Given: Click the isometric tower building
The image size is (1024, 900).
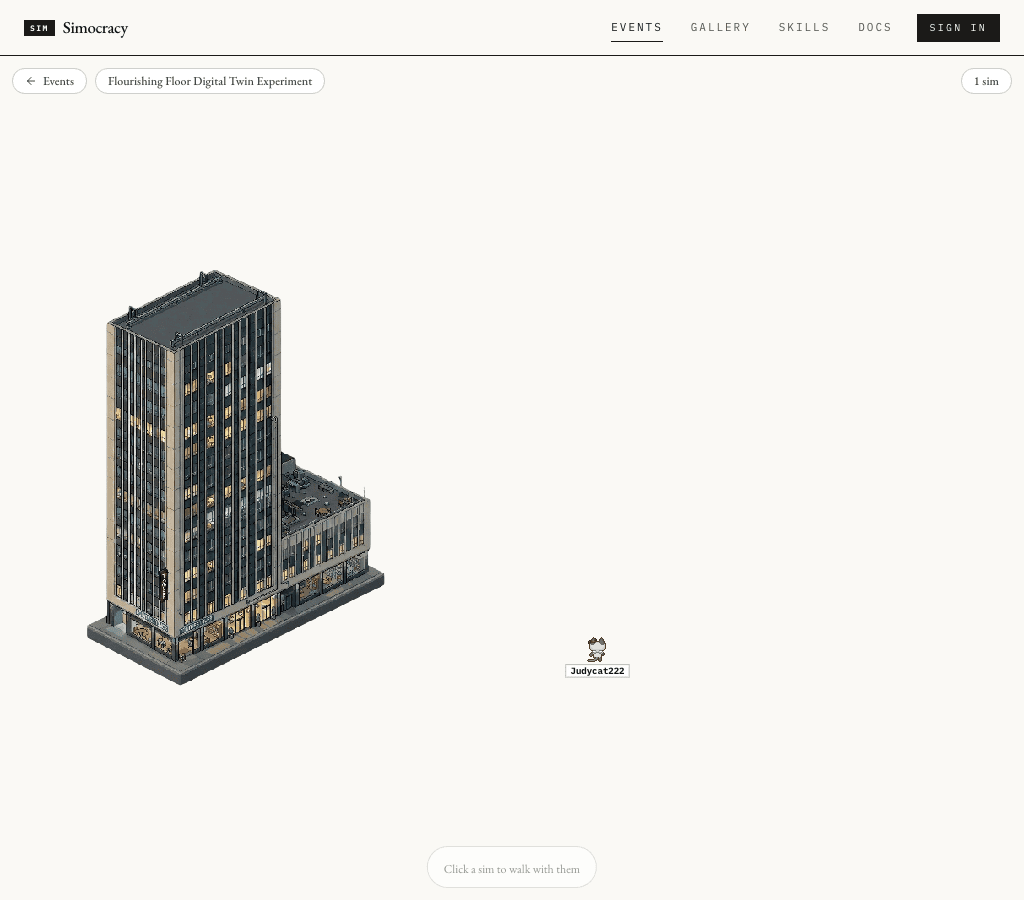Looking at the screenshot, I should click(x=235, y=477).
